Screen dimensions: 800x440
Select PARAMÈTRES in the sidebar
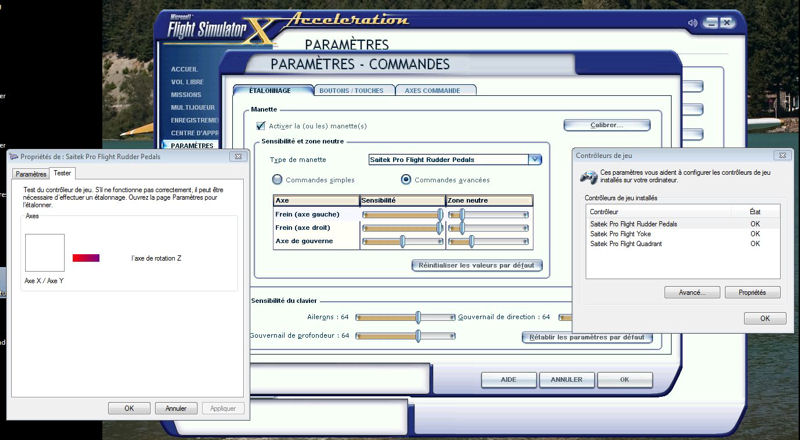[x=192, y=145]
